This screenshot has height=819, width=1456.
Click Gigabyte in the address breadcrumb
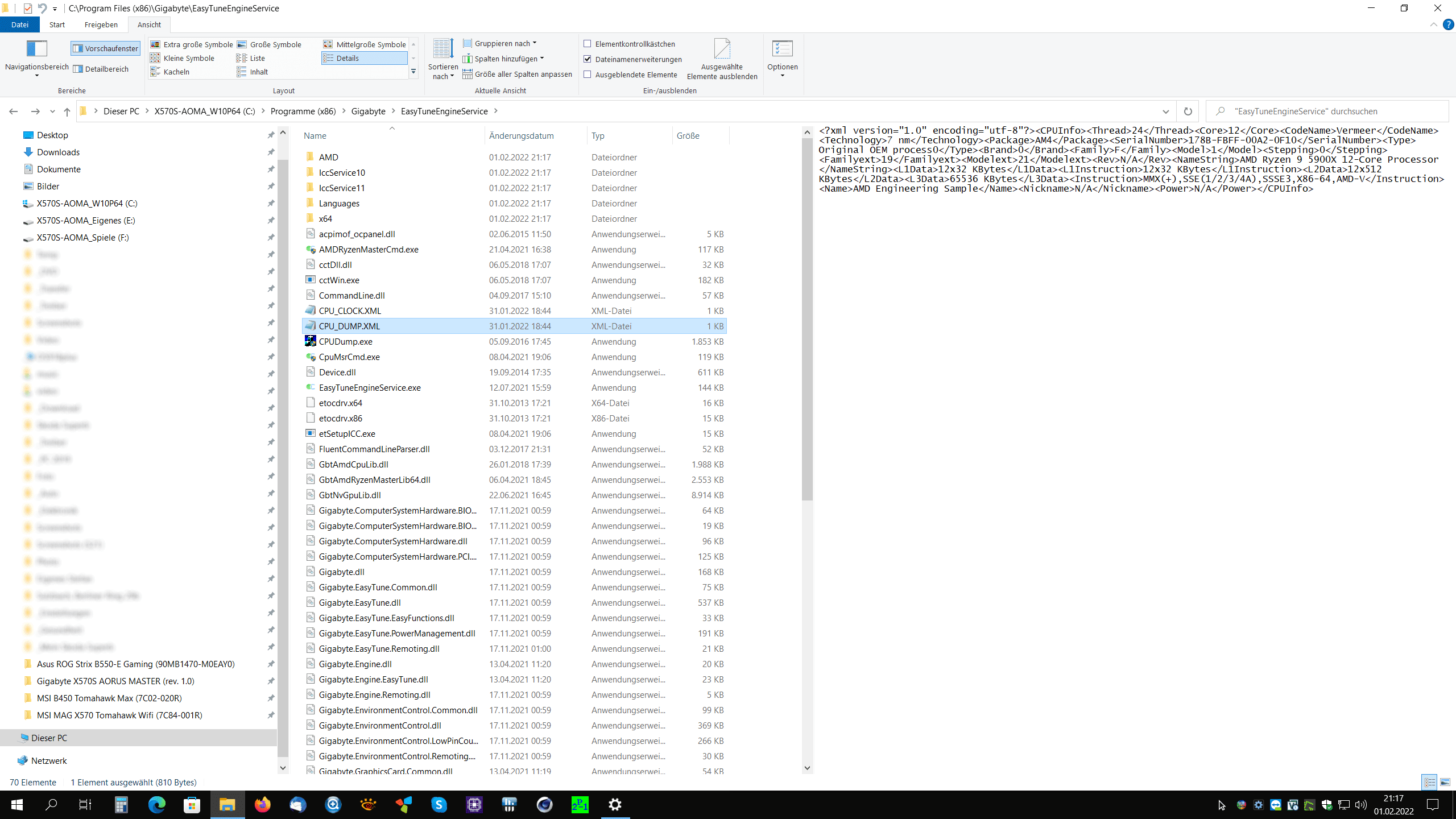point(368,111)
